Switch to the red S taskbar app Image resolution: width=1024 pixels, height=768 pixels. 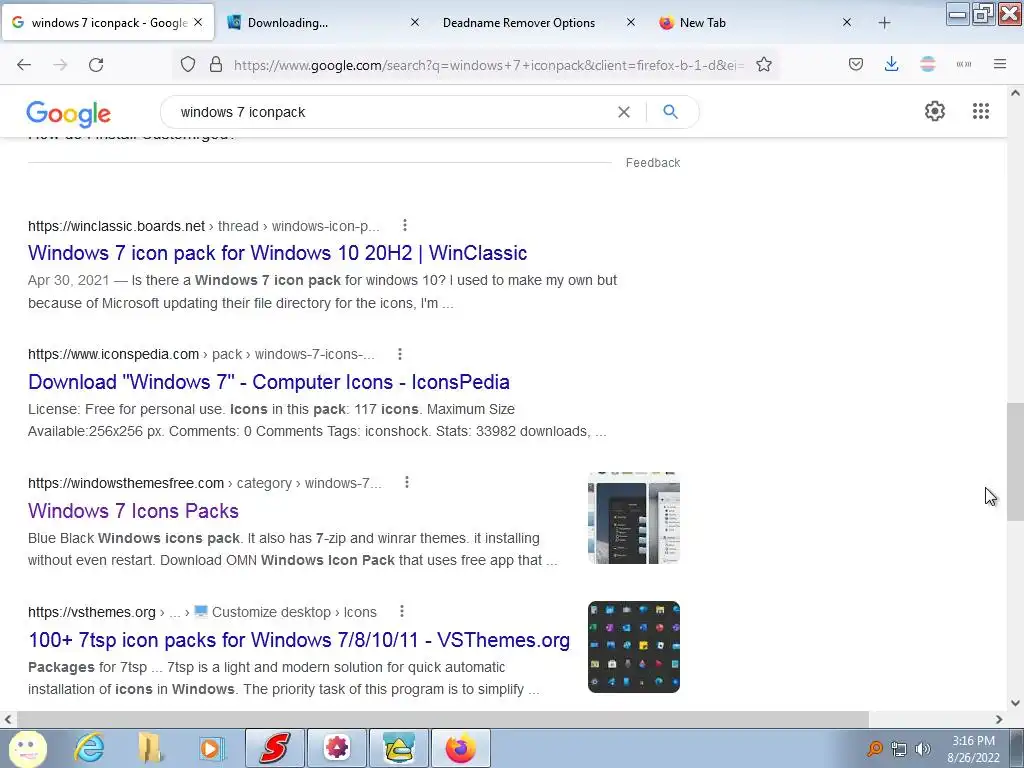[274, 748]
